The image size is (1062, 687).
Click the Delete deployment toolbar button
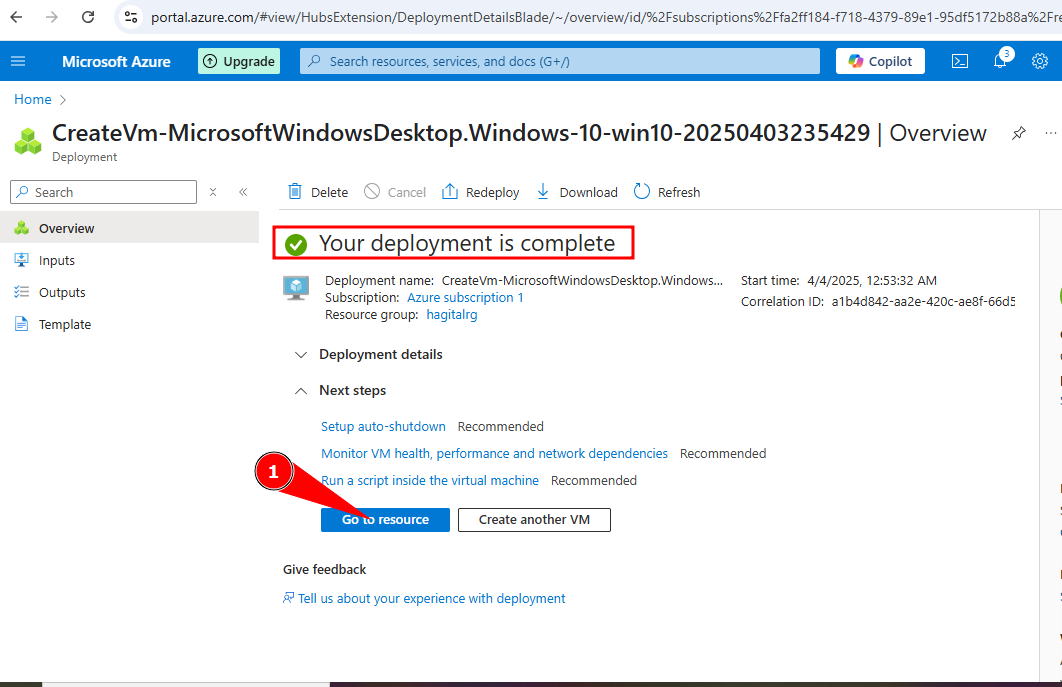point(318,192)
